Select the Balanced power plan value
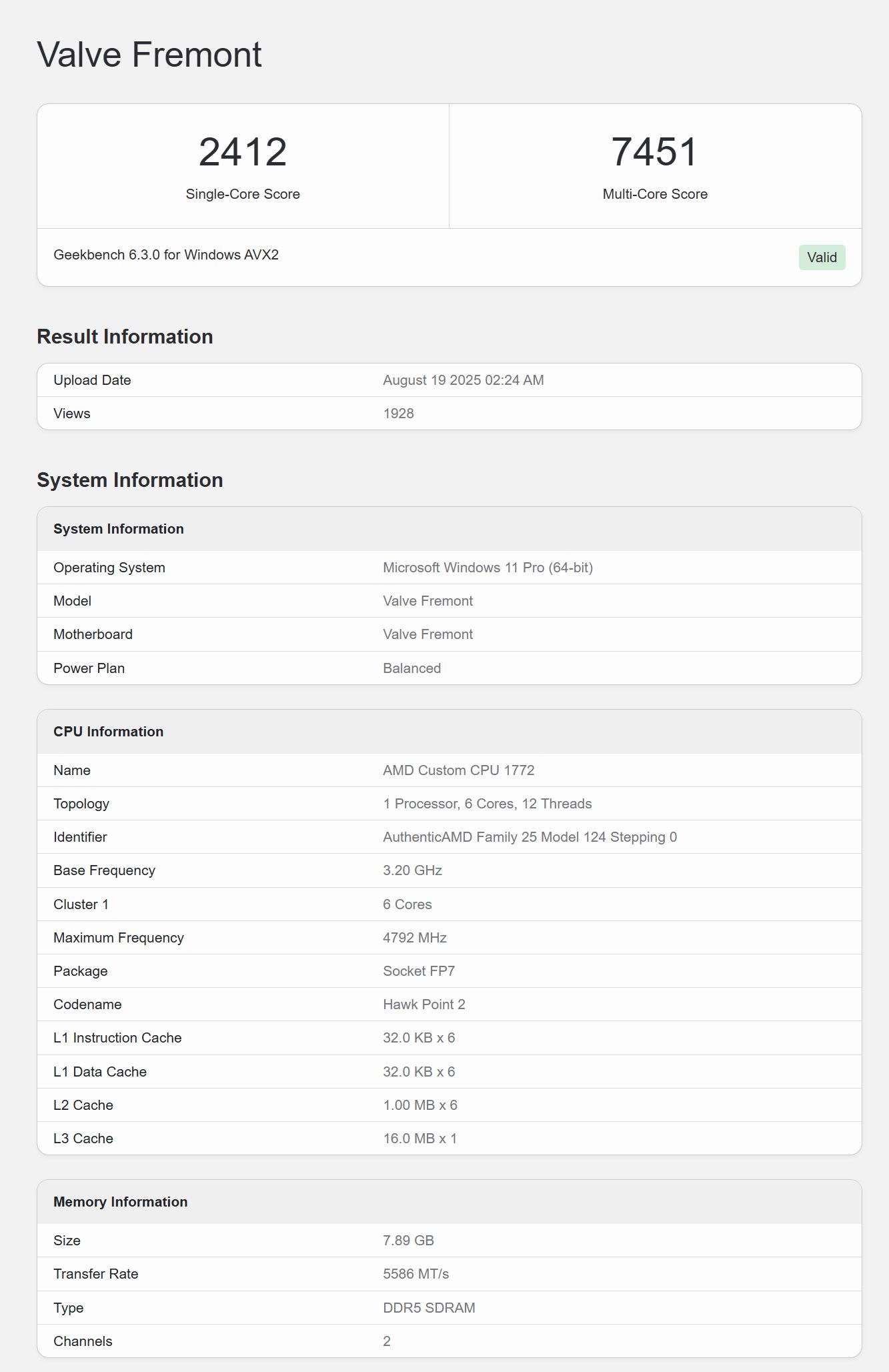 click(412, 668)
